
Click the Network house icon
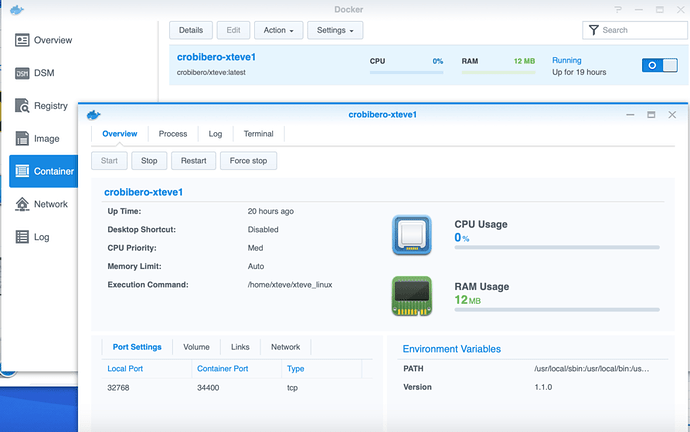point(22,204)
